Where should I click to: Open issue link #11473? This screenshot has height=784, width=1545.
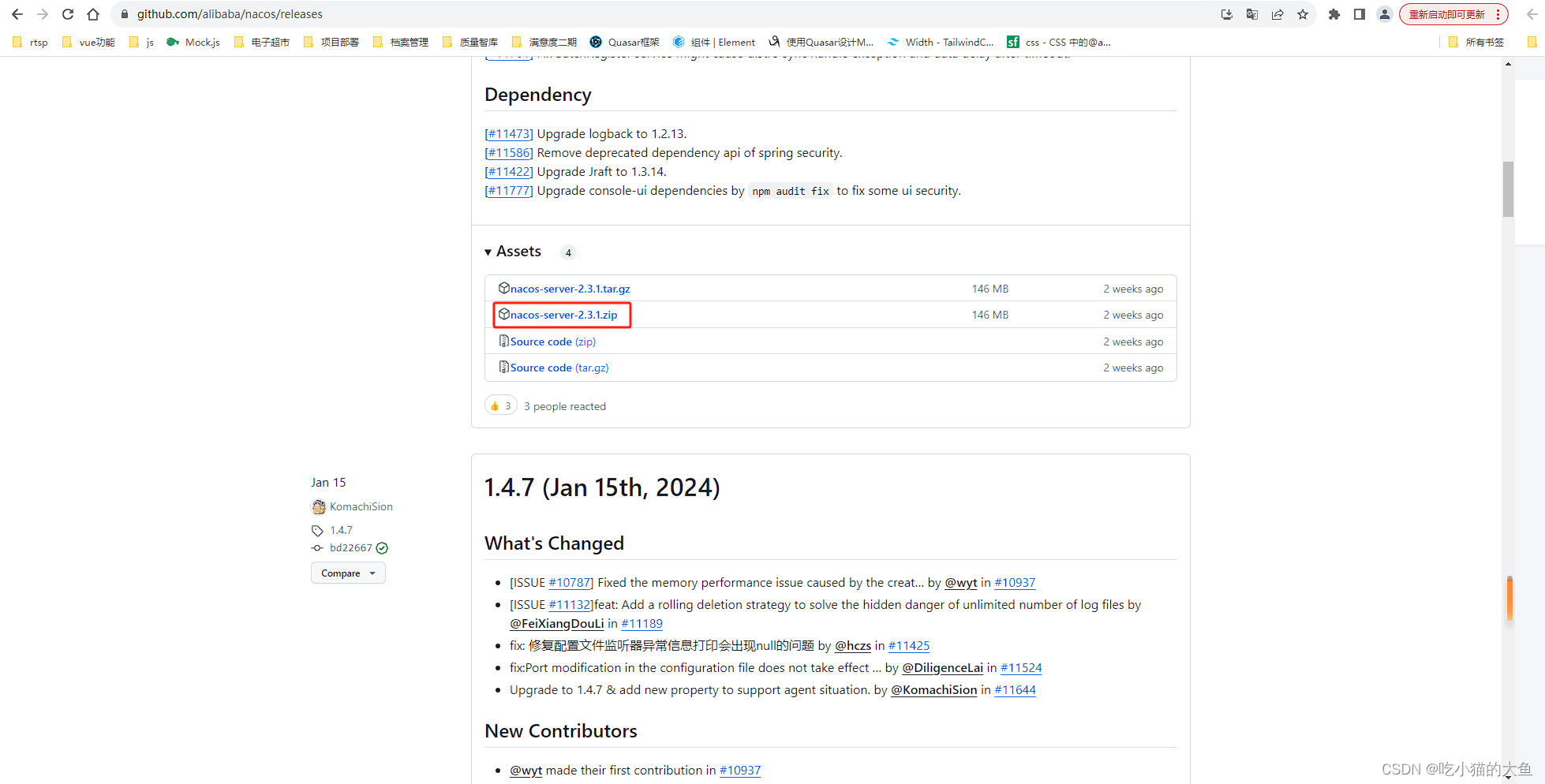(509, 134)
